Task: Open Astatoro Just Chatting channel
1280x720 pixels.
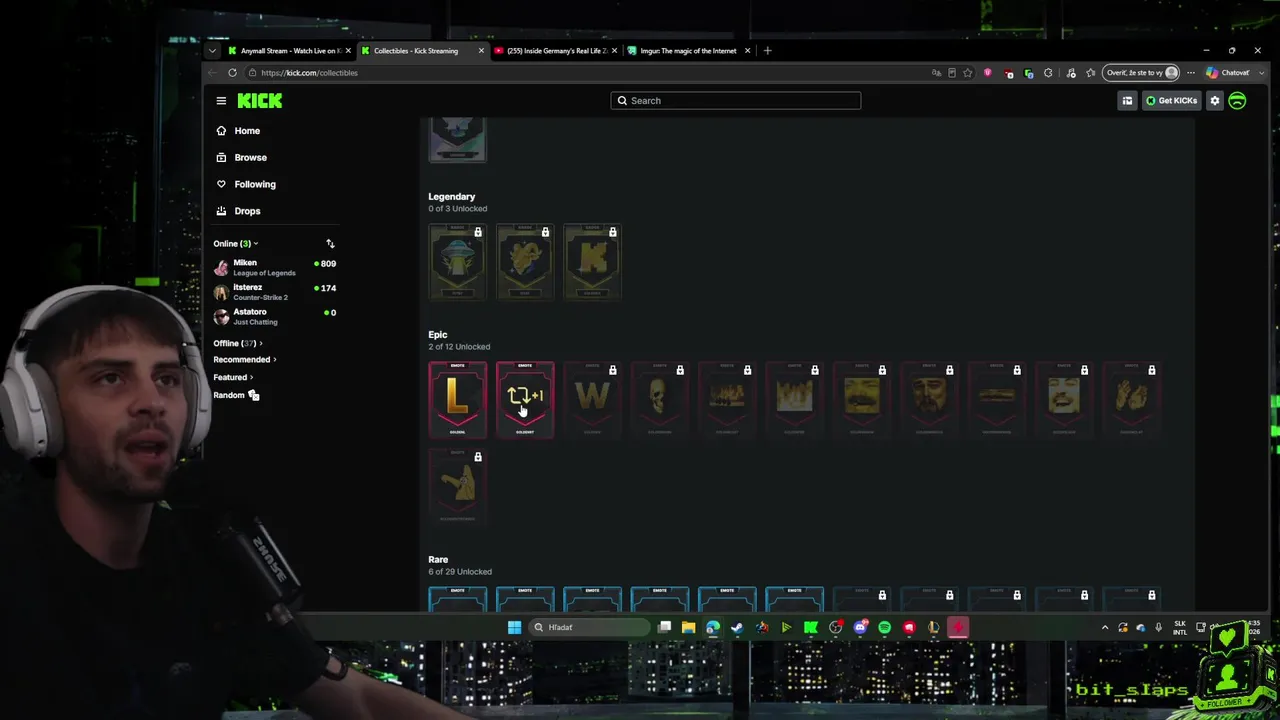Action: point(275,317)
